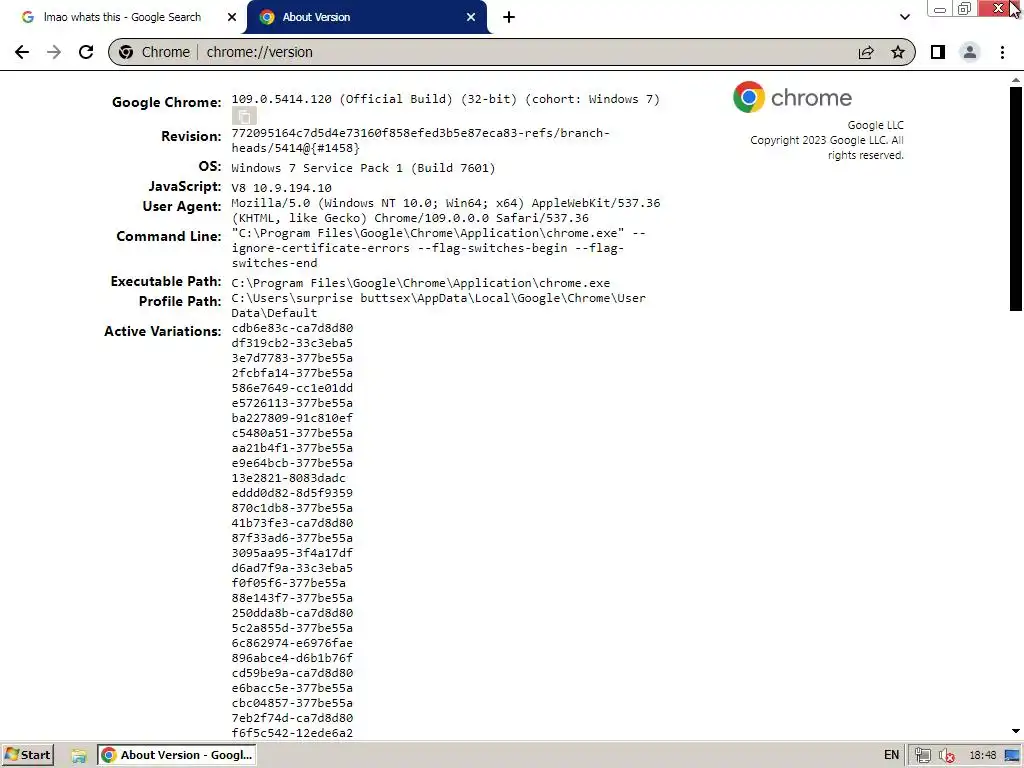Click variation 'cdb6e83c-ca7d8d80'
Viewport: 1024px width, 768px height.
pyautogui.click(x=292, y=328)
